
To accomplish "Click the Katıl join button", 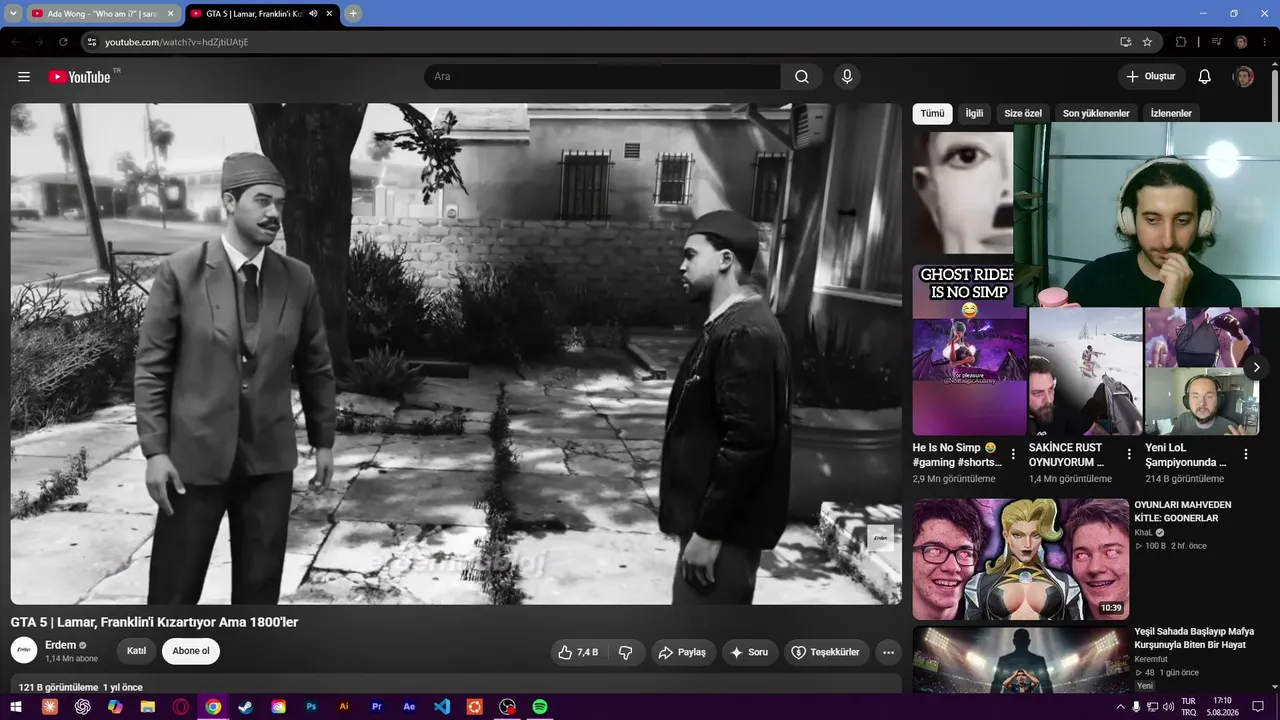I will 137,651.
